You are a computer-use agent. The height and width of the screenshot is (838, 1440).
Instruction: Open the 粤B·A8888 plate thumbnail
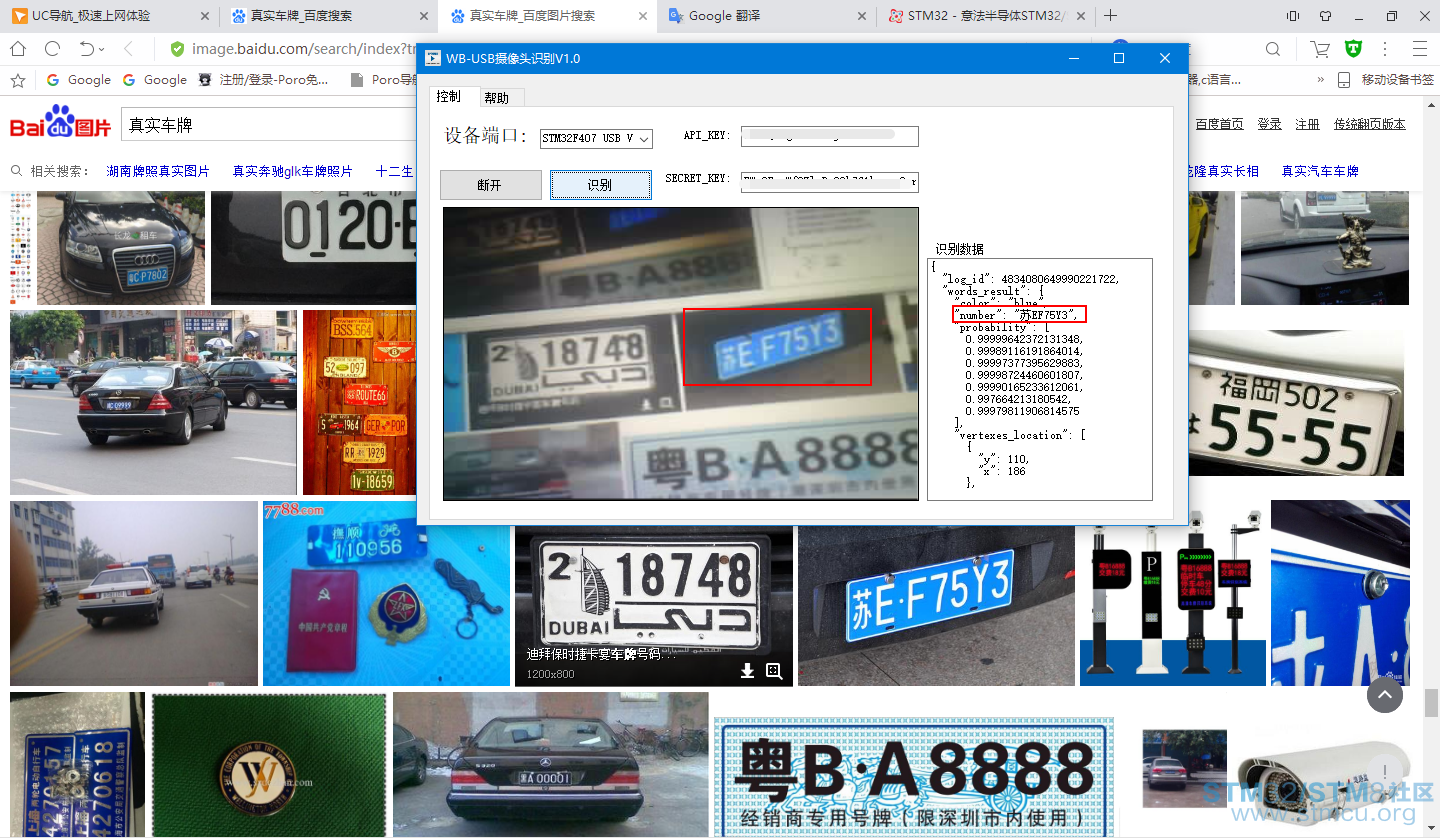point(913,776)
